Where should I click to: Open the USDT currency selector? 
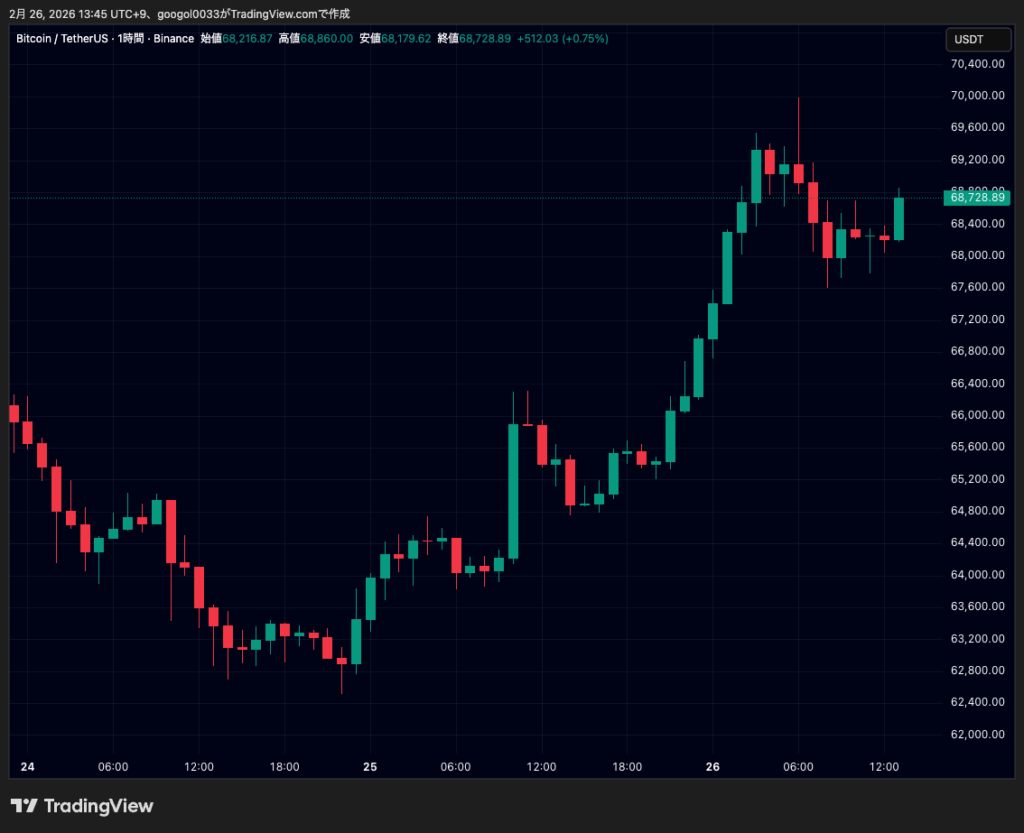click(969, 39)
